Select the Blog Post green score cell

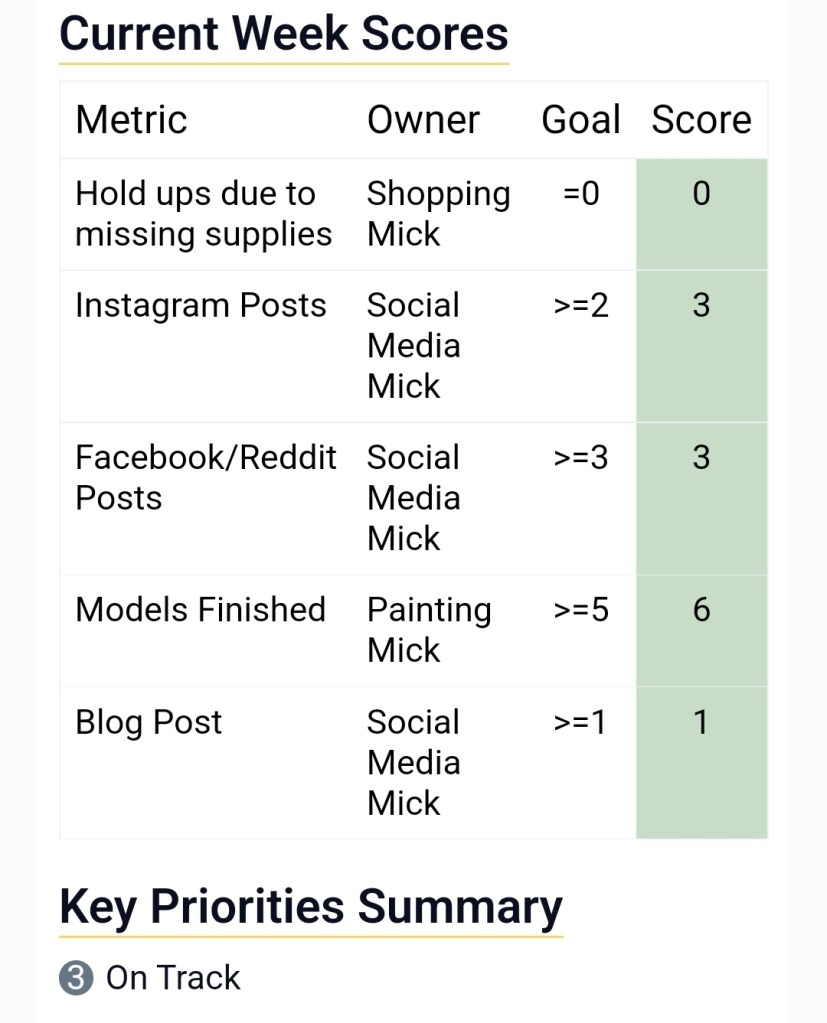pos(701,762)
